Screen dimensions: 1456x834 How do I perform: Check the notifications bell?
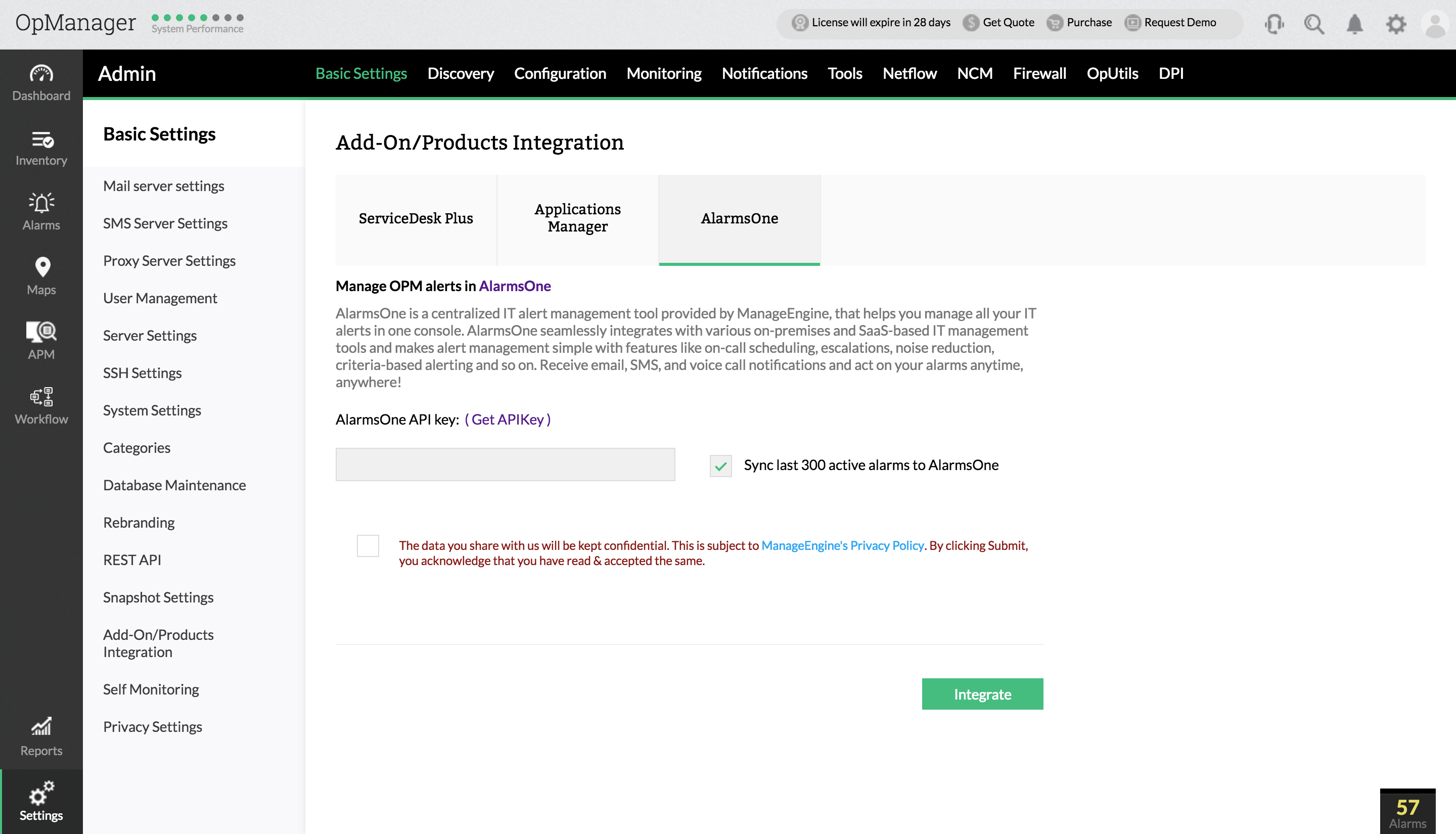(x=1354, y=24)
